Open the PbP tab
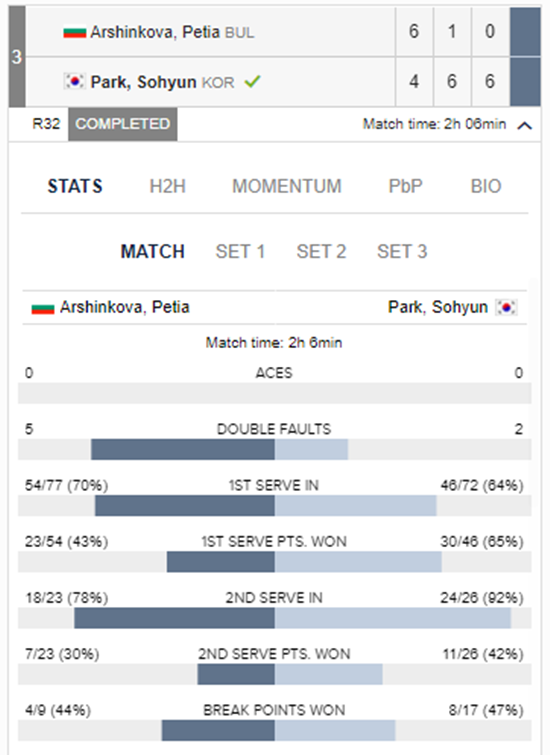 tap(406, 186)
